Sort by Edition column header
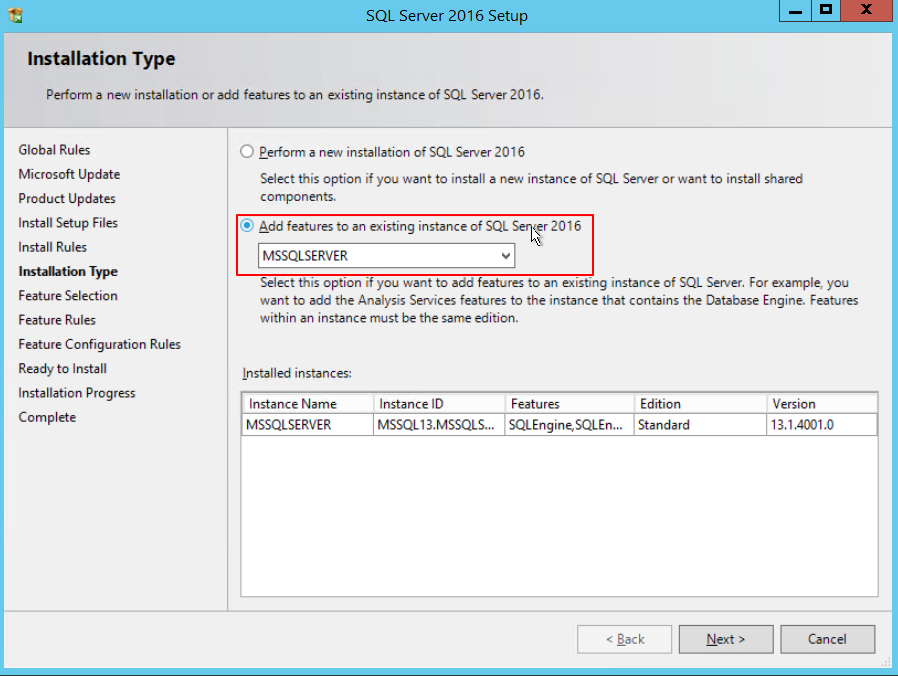The height and width of the screenshot is (676, 898). (700, 404)
